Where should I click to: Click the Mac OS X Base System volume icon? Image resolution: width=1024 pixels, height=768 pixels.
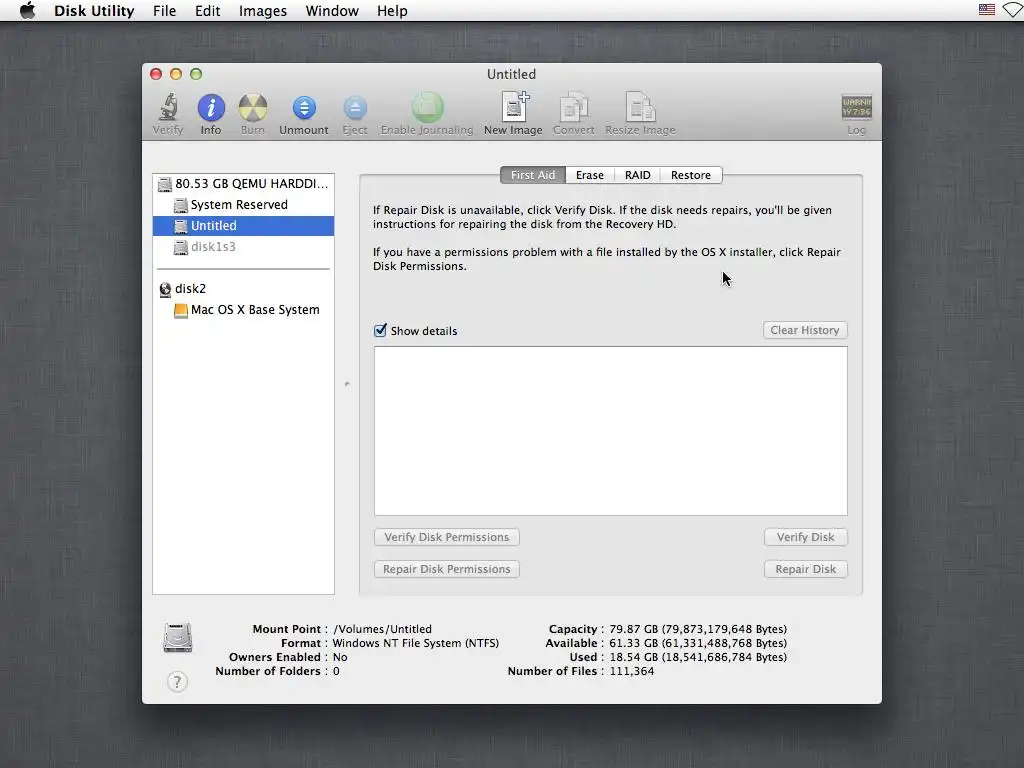tap(181, 310)
